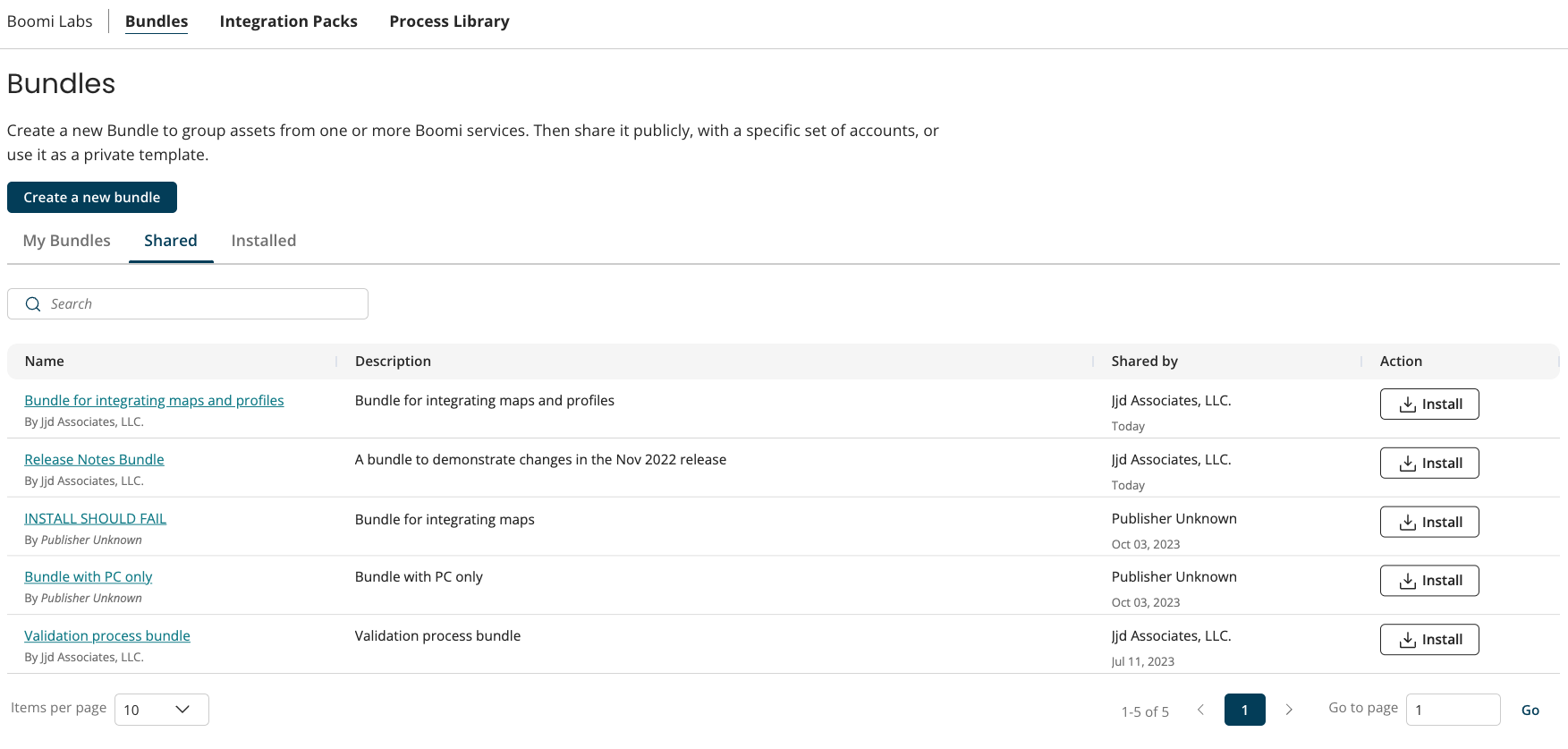Screen dimensions: 1568x749
Task: Open the Process Library menu
Action: [449, 21]
